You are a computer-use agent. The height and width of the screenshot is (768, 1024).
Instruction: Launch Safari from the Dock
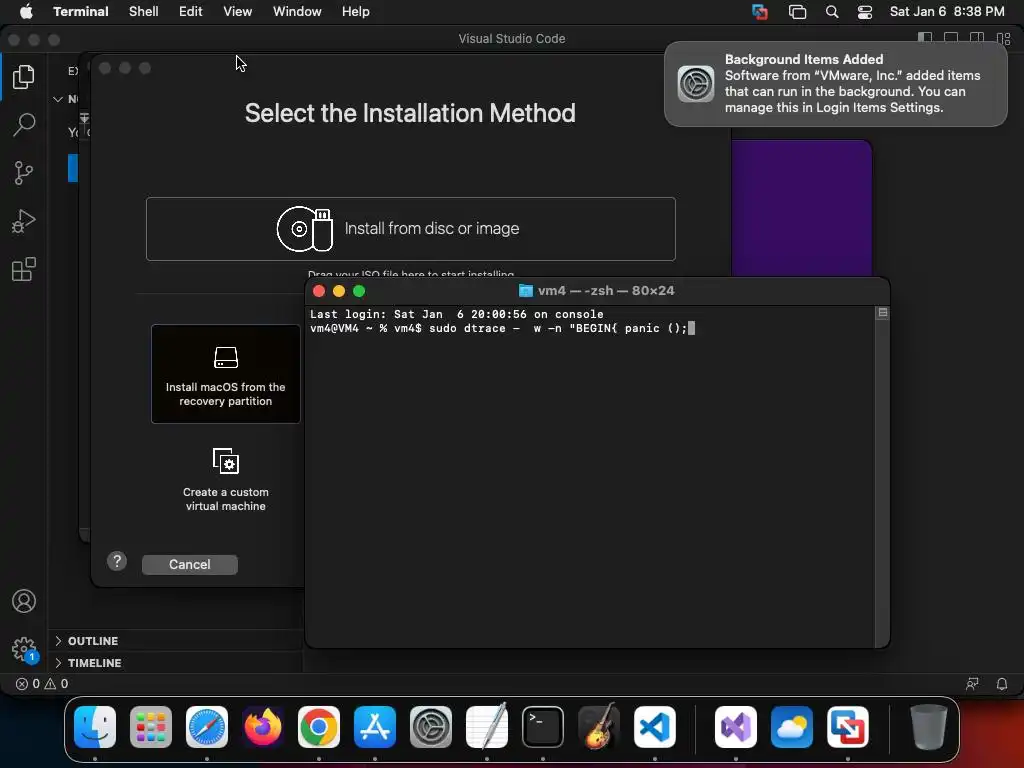click(x=207, y=727)
